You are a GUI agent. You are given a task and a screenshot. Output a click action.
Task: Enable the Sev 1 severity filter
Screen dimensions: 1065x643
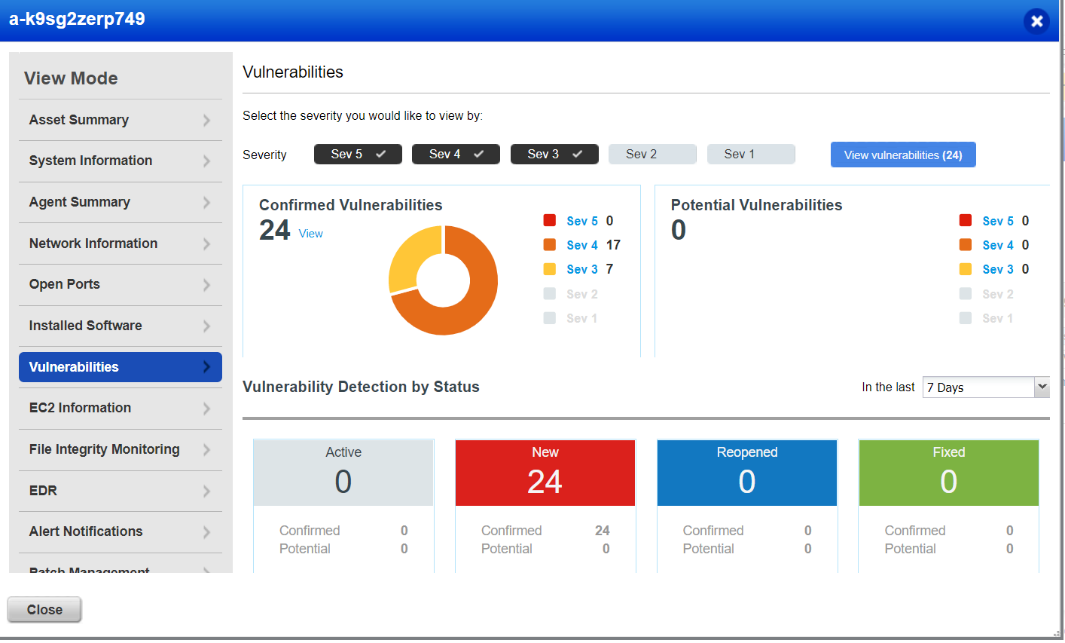coord(751,153)
